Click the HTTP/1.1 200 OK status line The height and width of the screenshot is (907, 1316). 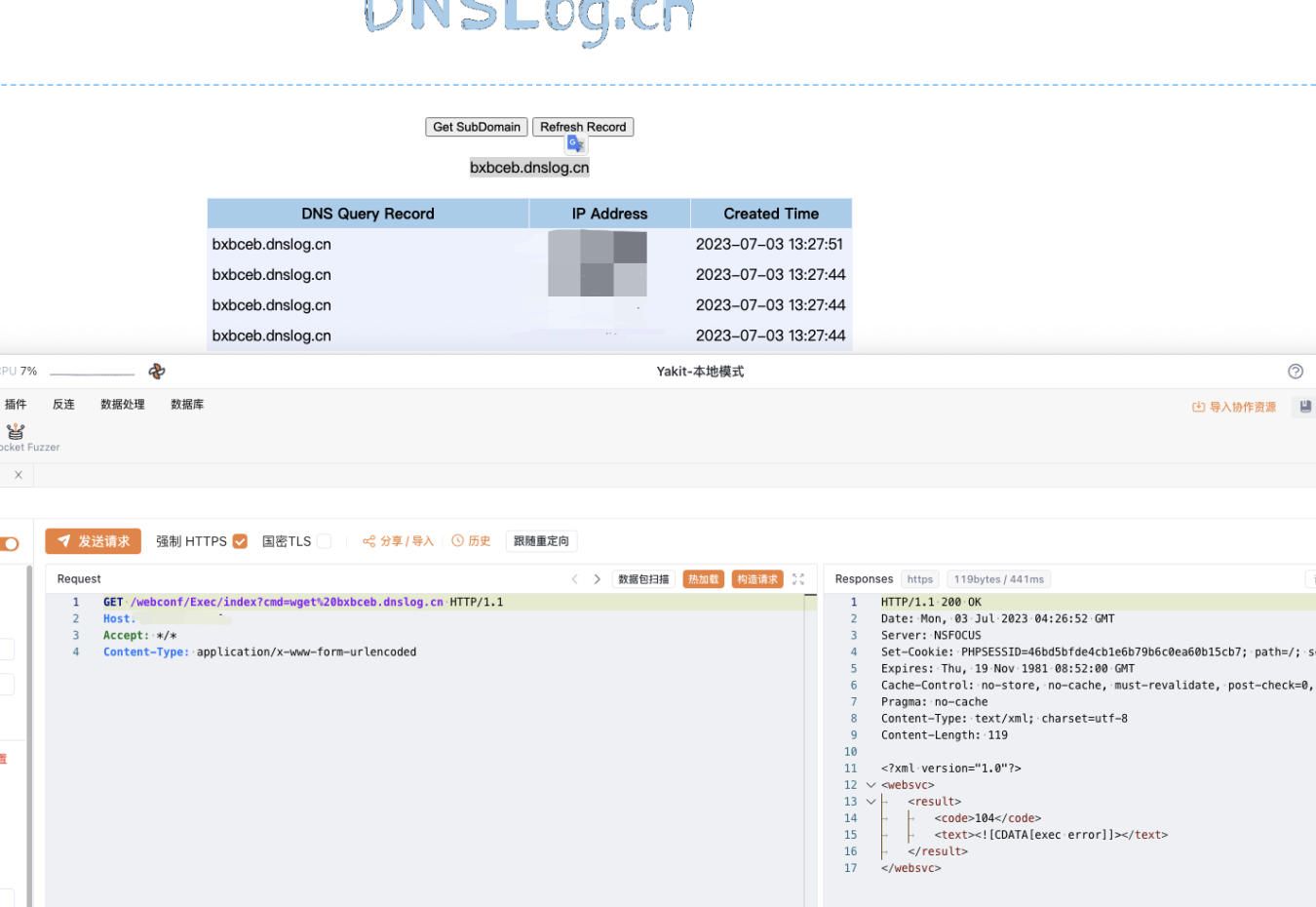click(x=931, y=603)
